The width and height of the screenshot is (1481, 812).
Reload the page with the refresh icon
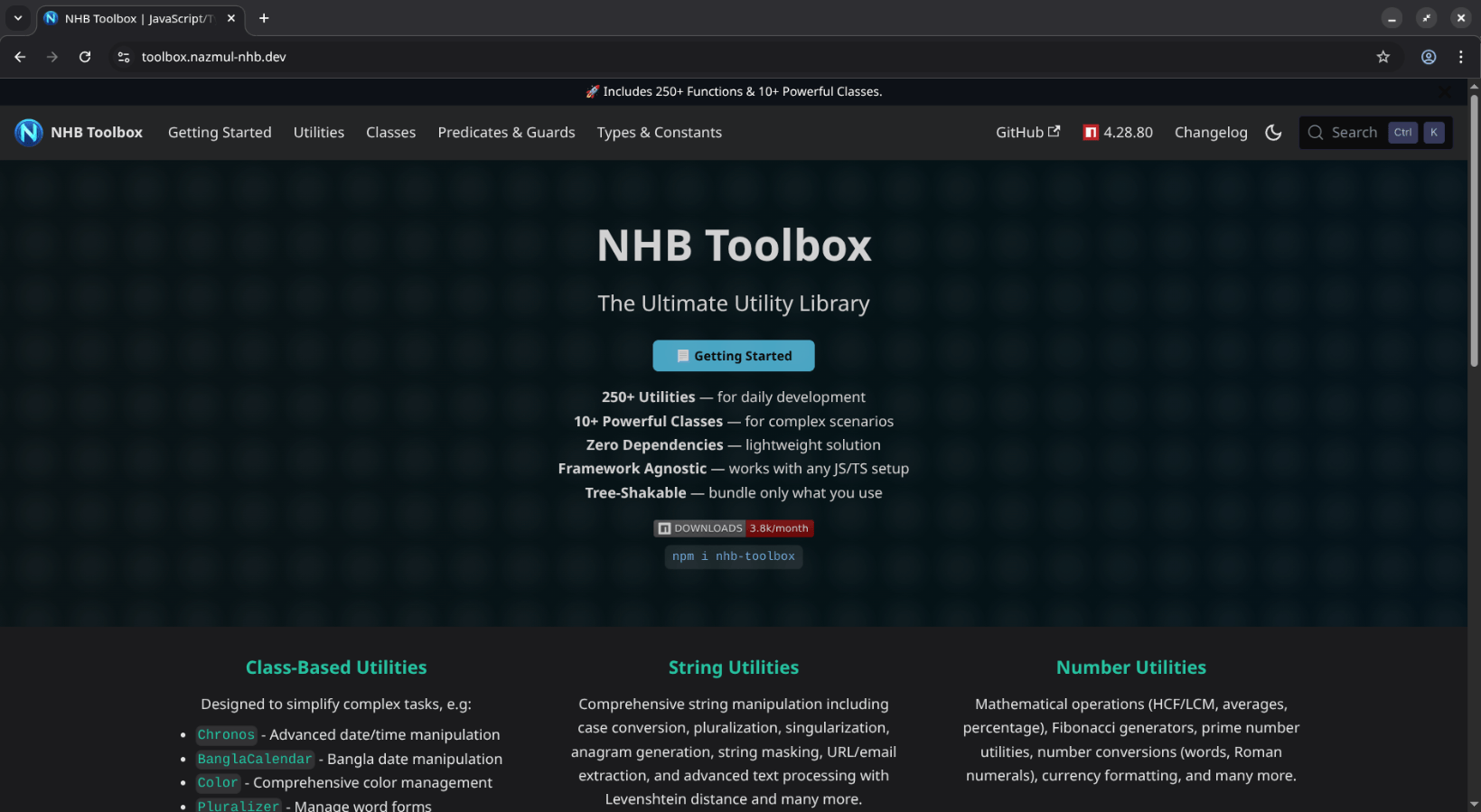pos(85,57)
